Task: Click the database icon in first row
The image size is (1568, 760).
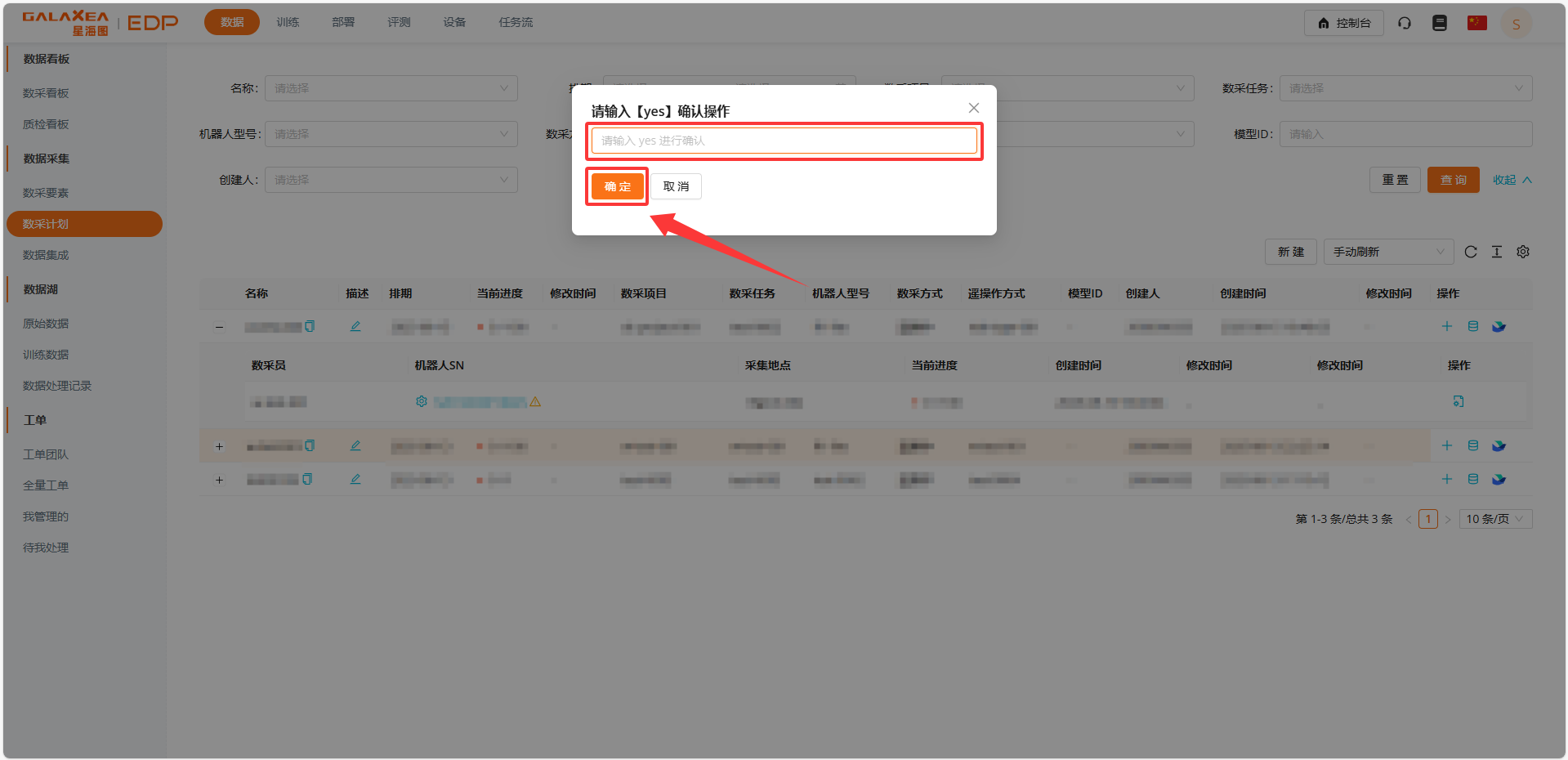Action: [x=1473, y=326]
